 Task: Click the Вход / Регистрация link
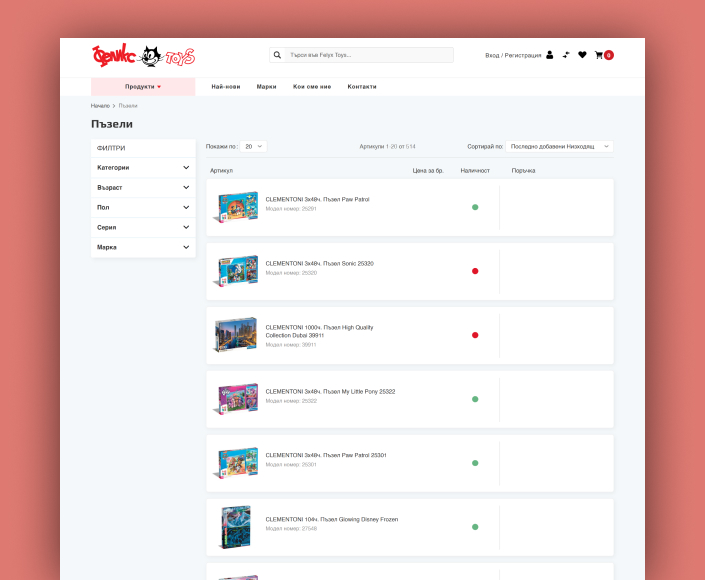[x=513, y=55]
